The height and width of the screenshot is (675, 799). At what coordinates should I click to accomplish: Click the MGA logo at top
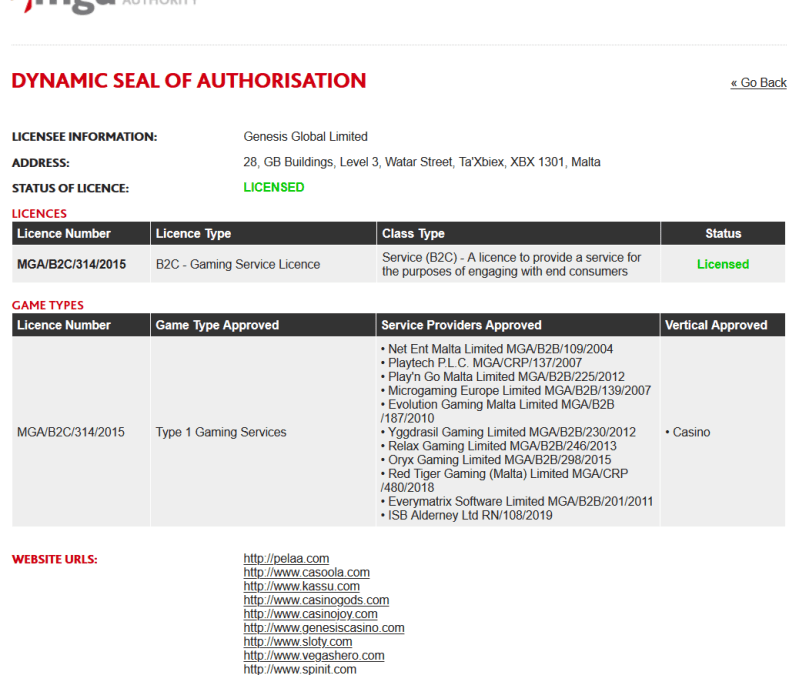point(104,6)
